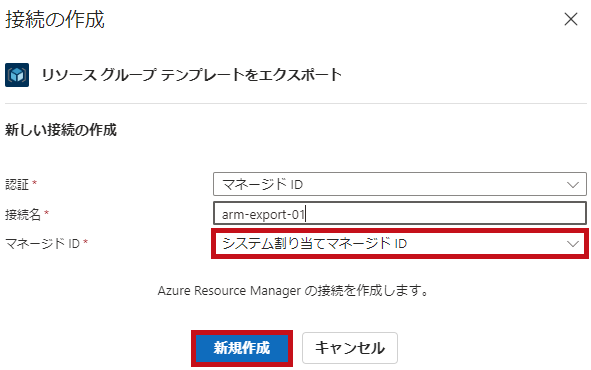Click the 認証 field label

(x=17, y=185)
